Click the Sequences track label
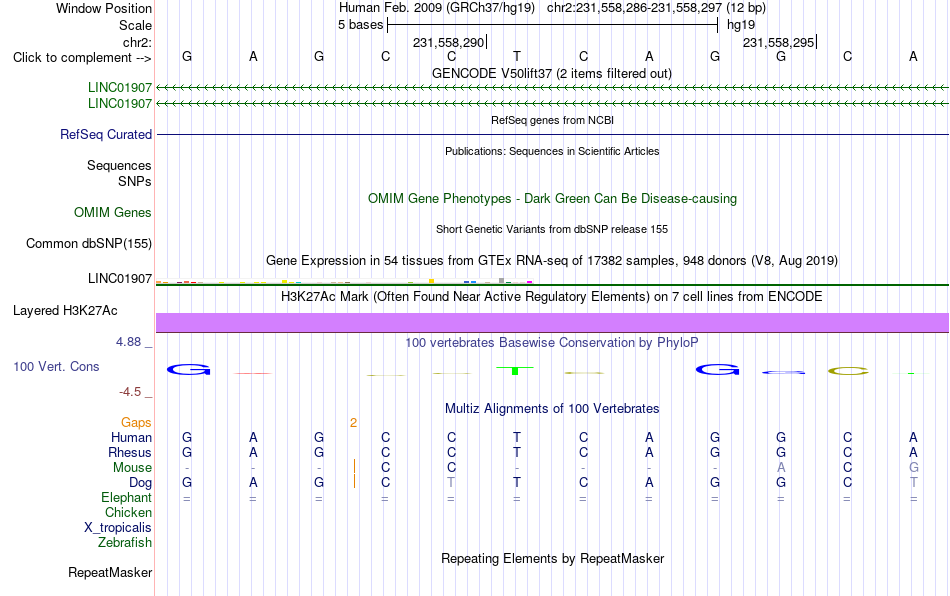The width and height of the screenshot is (950, 596). pyautogui.click(x=119, y=165)
